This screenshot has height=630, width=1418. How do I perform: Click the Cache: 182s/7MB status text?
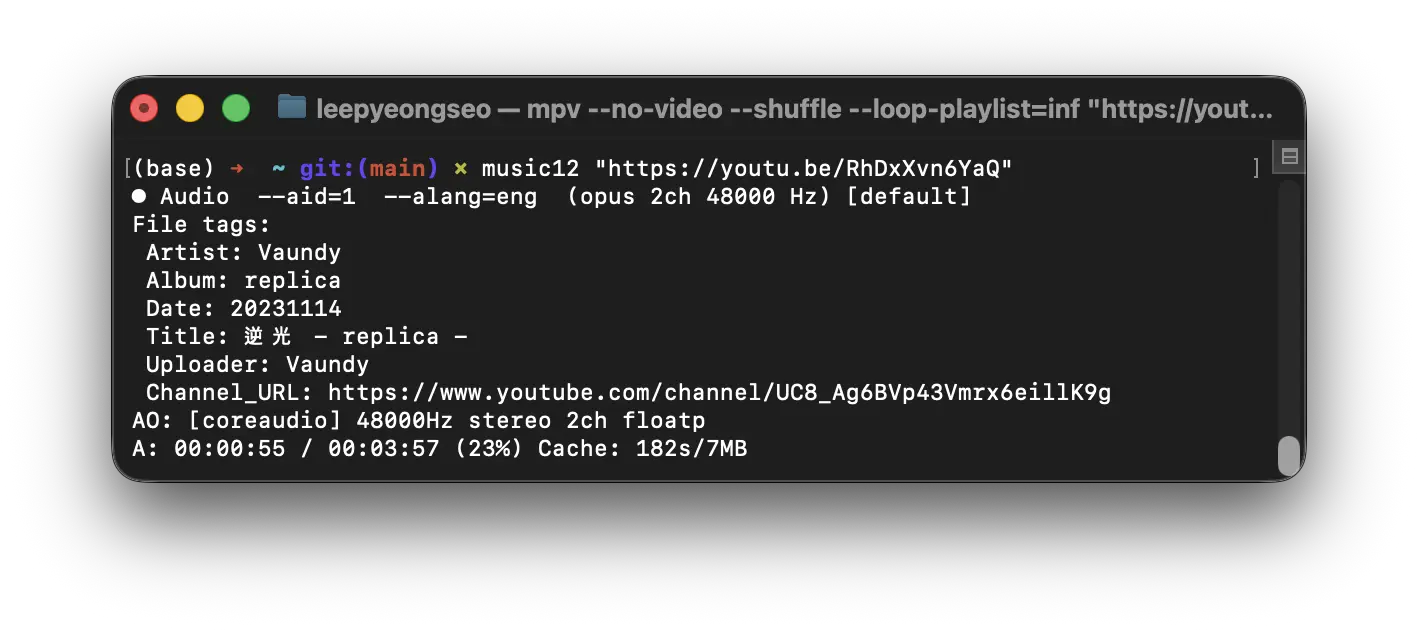643,449
